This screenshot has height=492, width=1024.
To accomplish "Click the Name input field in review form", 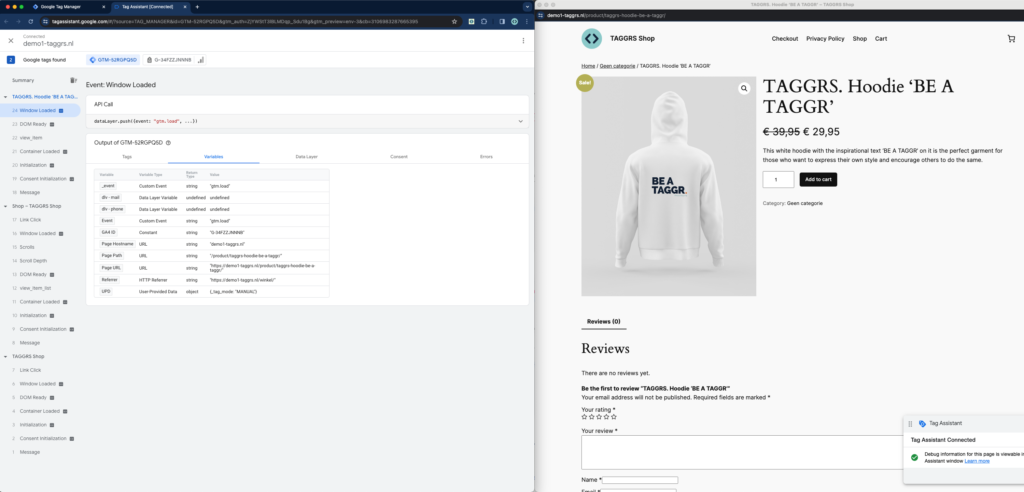I will 640,480.
